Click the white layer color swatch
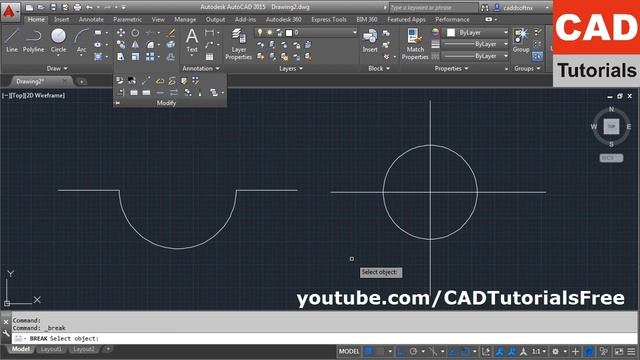This screenshot has width=640, height=360. (x=289, y=32)
